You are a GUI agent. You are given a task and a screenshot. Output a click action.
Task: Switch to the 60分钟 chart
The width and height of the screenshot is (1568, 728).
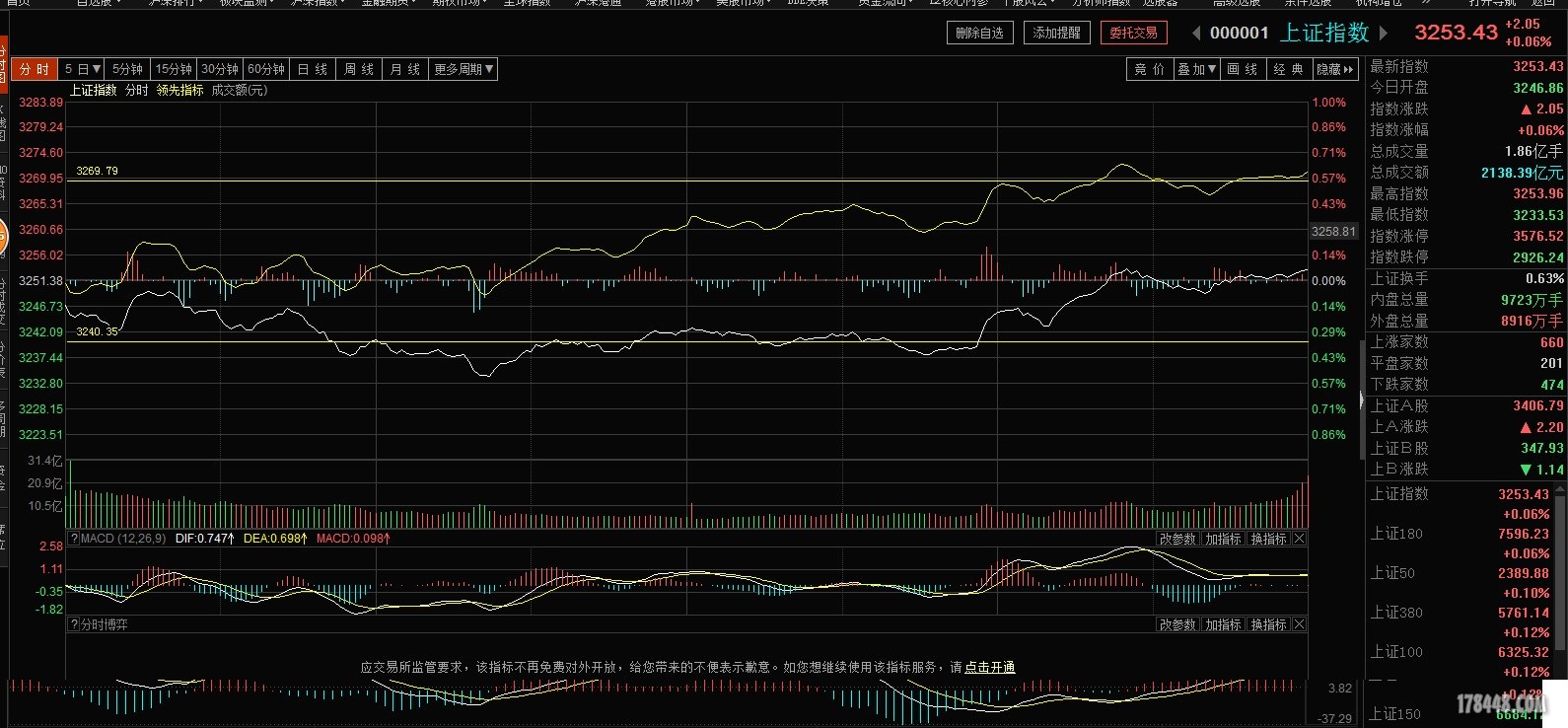click(x=266, y=69)
